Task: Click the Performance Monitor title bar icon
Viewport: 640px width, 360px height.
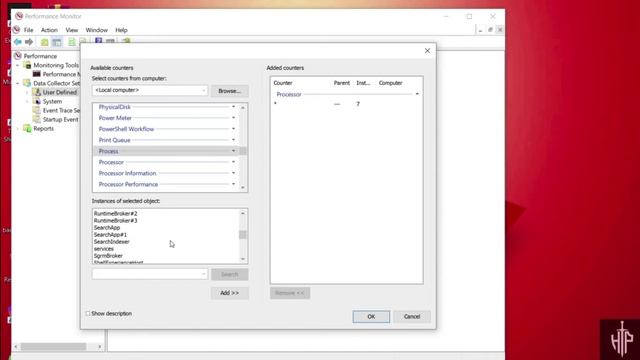Action: coord(19,16)
